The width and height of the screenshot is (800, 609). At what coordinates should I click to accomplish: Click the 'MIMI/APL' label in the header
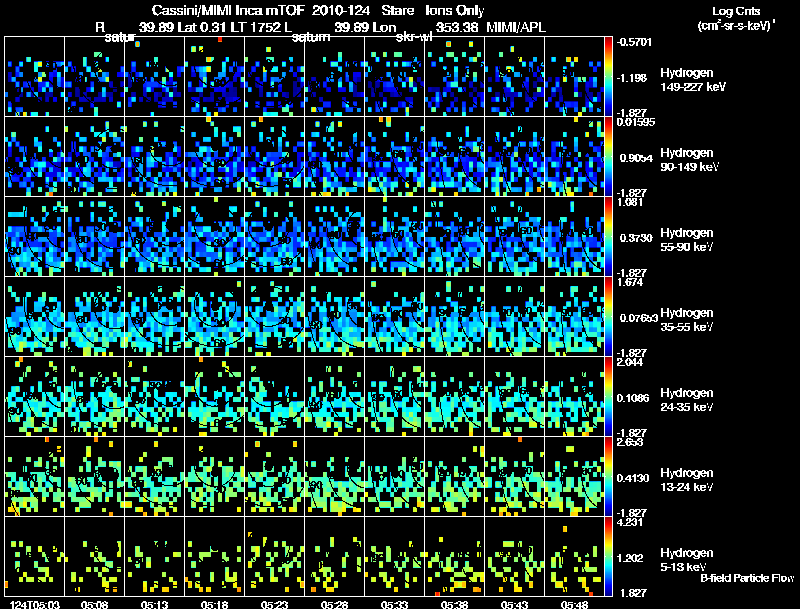(516, 28)
